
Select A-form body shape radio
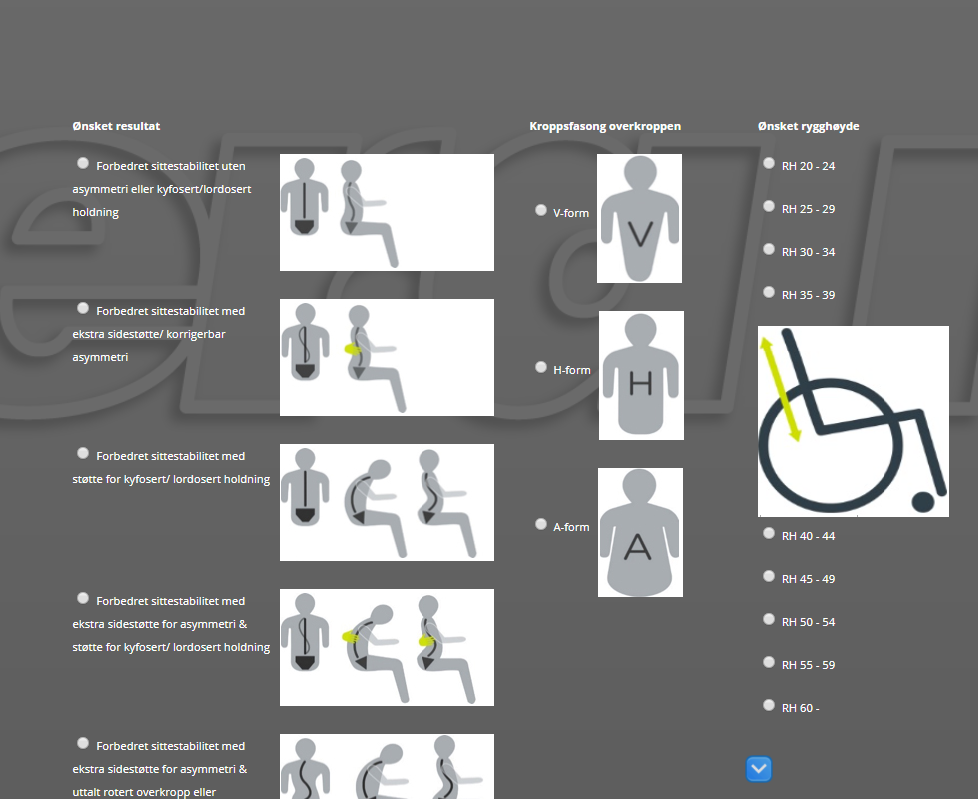541,525
